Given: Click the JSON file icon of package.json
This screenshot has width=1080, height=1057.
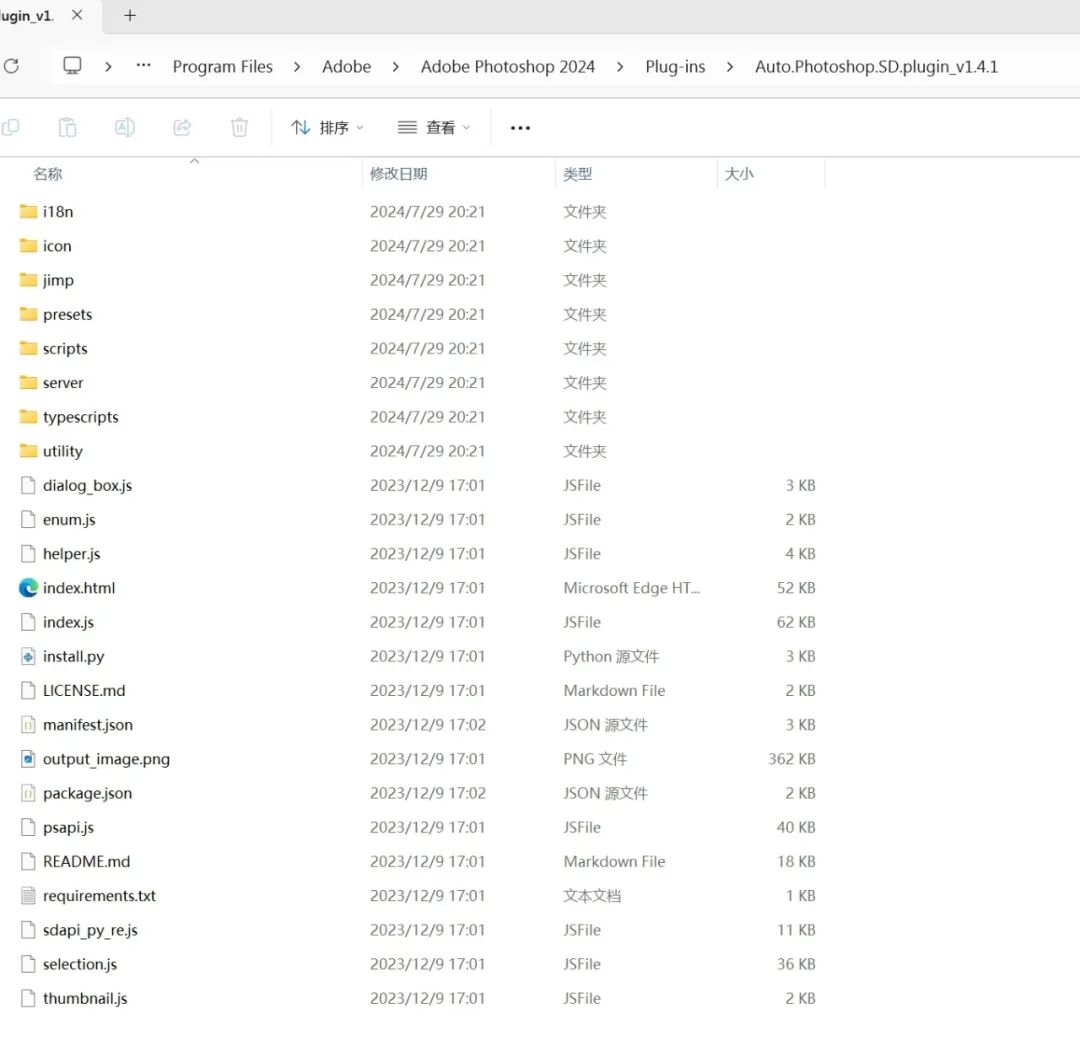Looking at the screenshot, I should (x=28, y=793).
